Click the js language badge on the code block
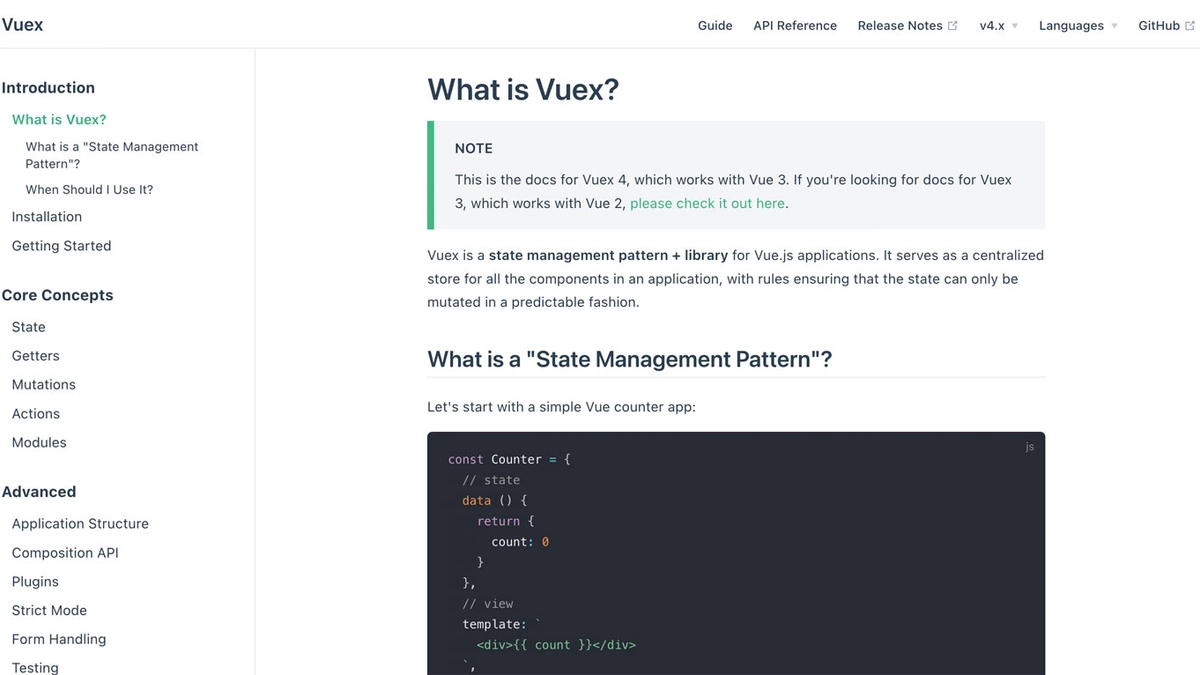Screen dimensions: 1200x675 click(1029, 446)
